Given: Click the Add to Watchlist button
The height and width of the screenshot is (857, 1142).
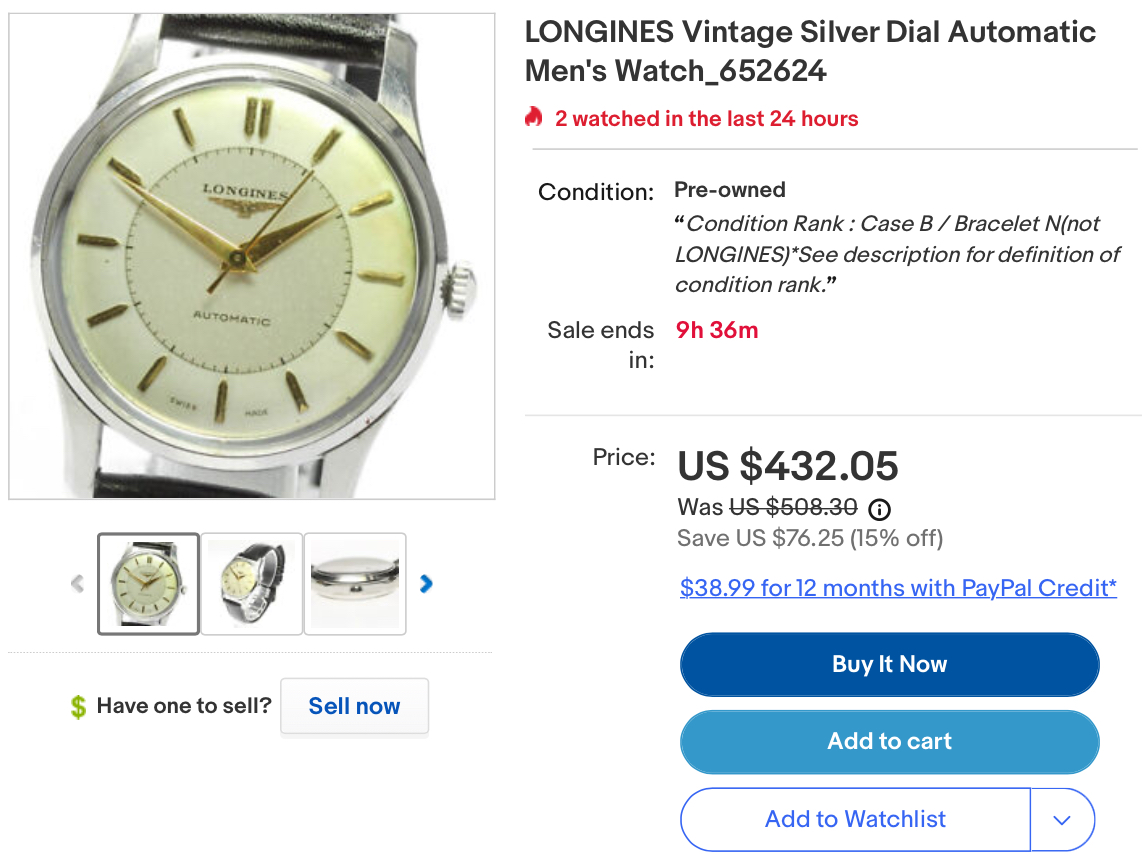Looking at the screenshot, I should (x=855, y=820).
